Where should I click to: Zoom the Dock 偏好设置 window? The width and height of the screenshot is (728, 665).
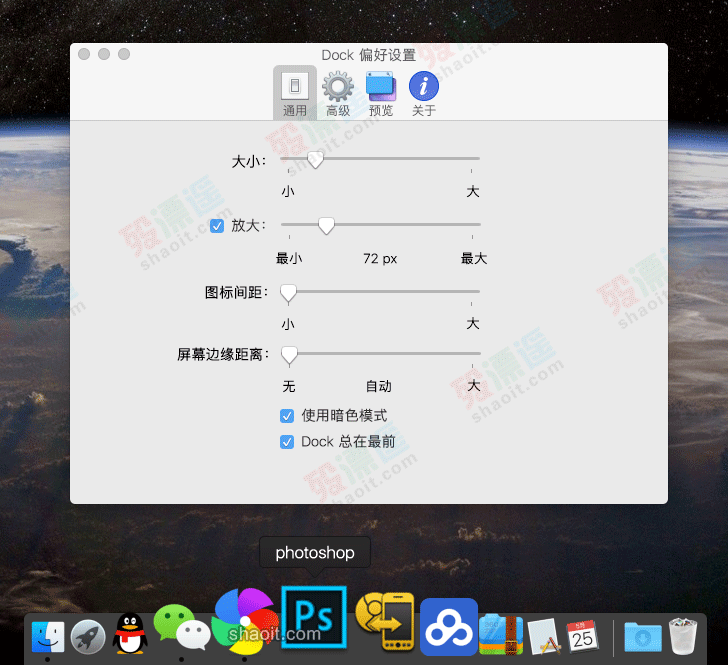point(124,54)
